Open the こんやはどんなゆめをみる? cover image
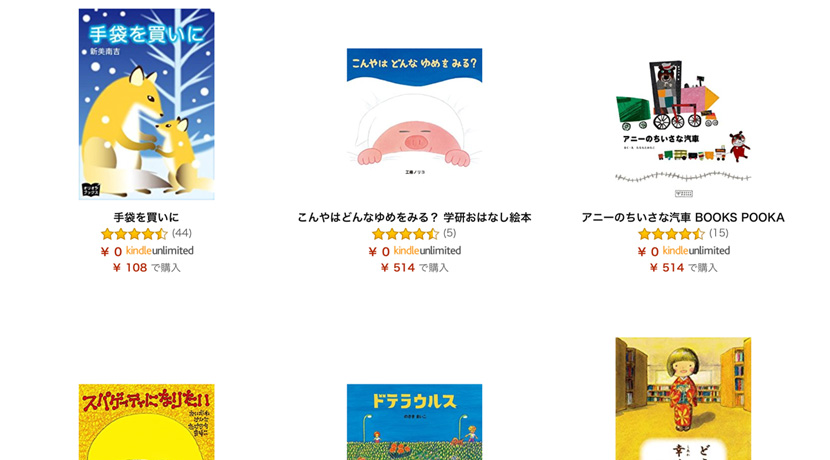 click(414, 113)
